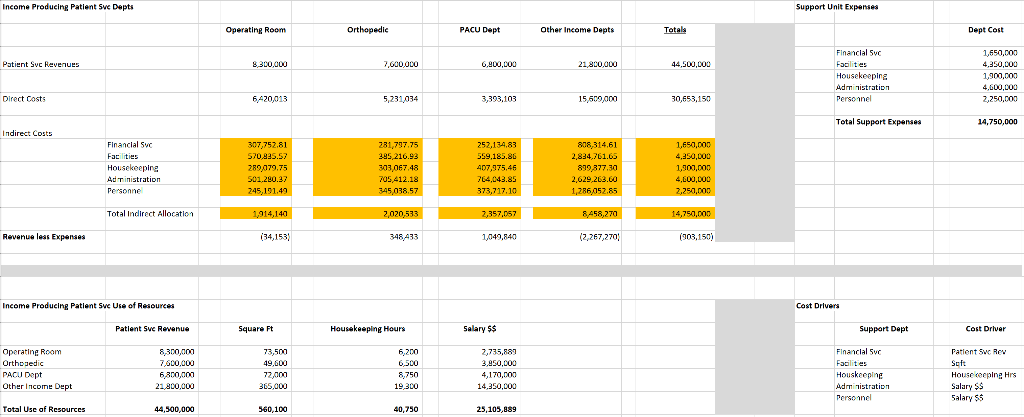This screenshot has height=417, width=1024.
Task: Select the 'Direct Costs' row label
Action: click(24, 99)
